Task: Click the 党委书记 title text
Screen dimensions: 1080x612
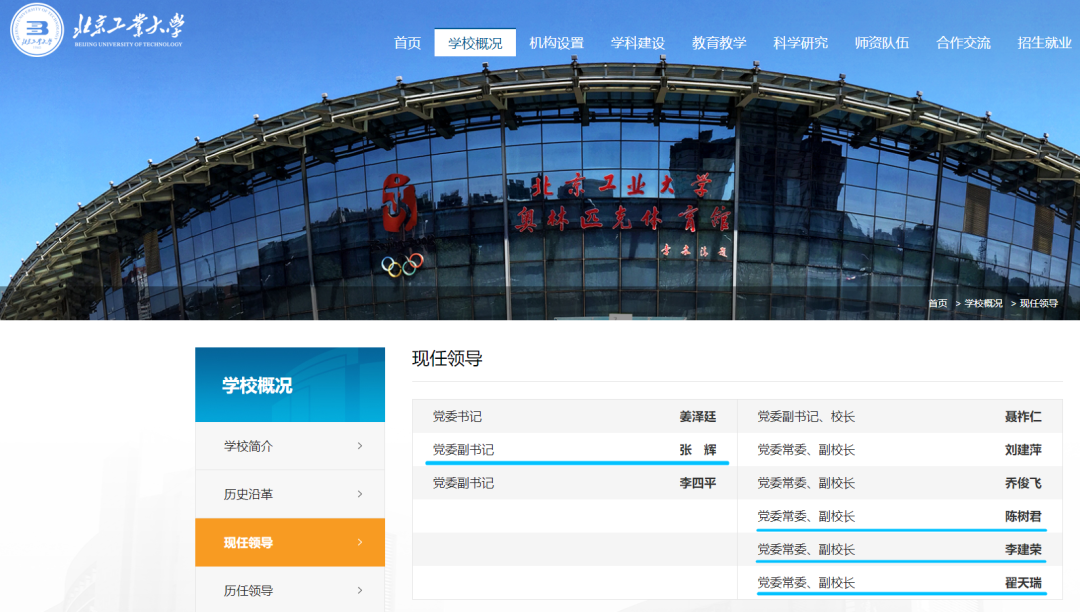Action: click(x=457, y=416)
